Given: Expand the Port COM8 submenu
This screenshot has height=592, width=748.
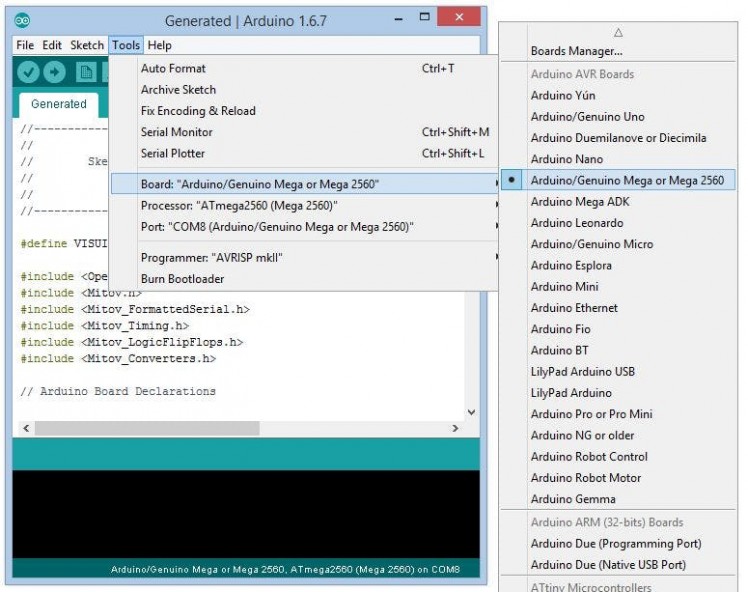Looking at the screenshot, I should pyautogui.click(x=304, y=227).
